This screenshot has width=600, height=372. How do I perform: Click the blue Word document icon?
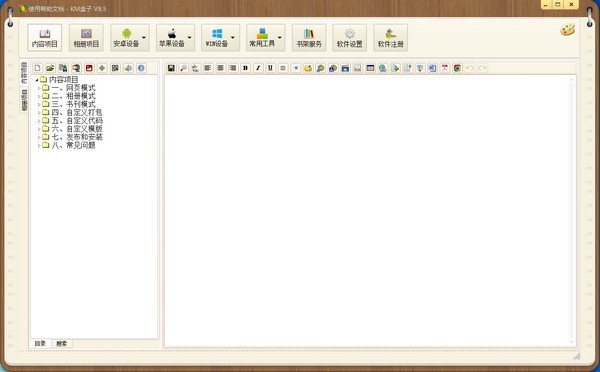[432, 68]
